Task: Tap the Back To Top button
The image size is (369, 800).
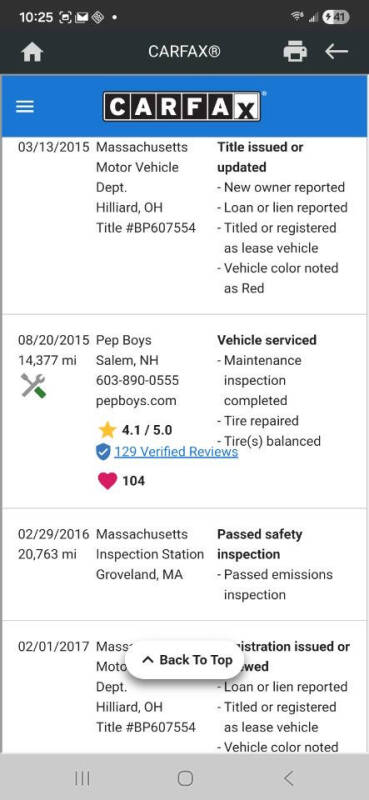Action: [x=187, y=660]
